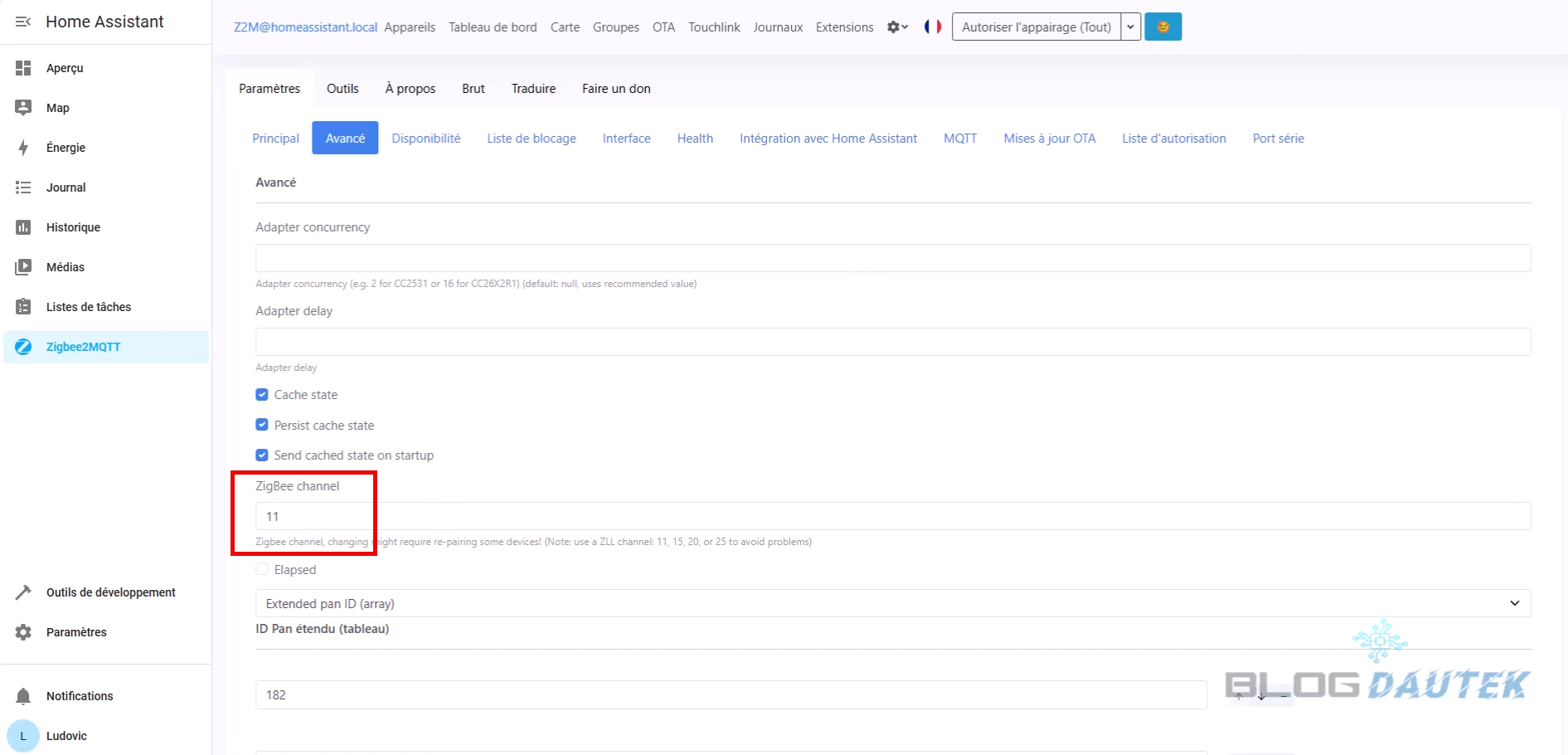The height and width of the screenshot is (755, 1568).
Task: Collapse the Home Assistant sidebar menu icon
Action: [23, 22]
